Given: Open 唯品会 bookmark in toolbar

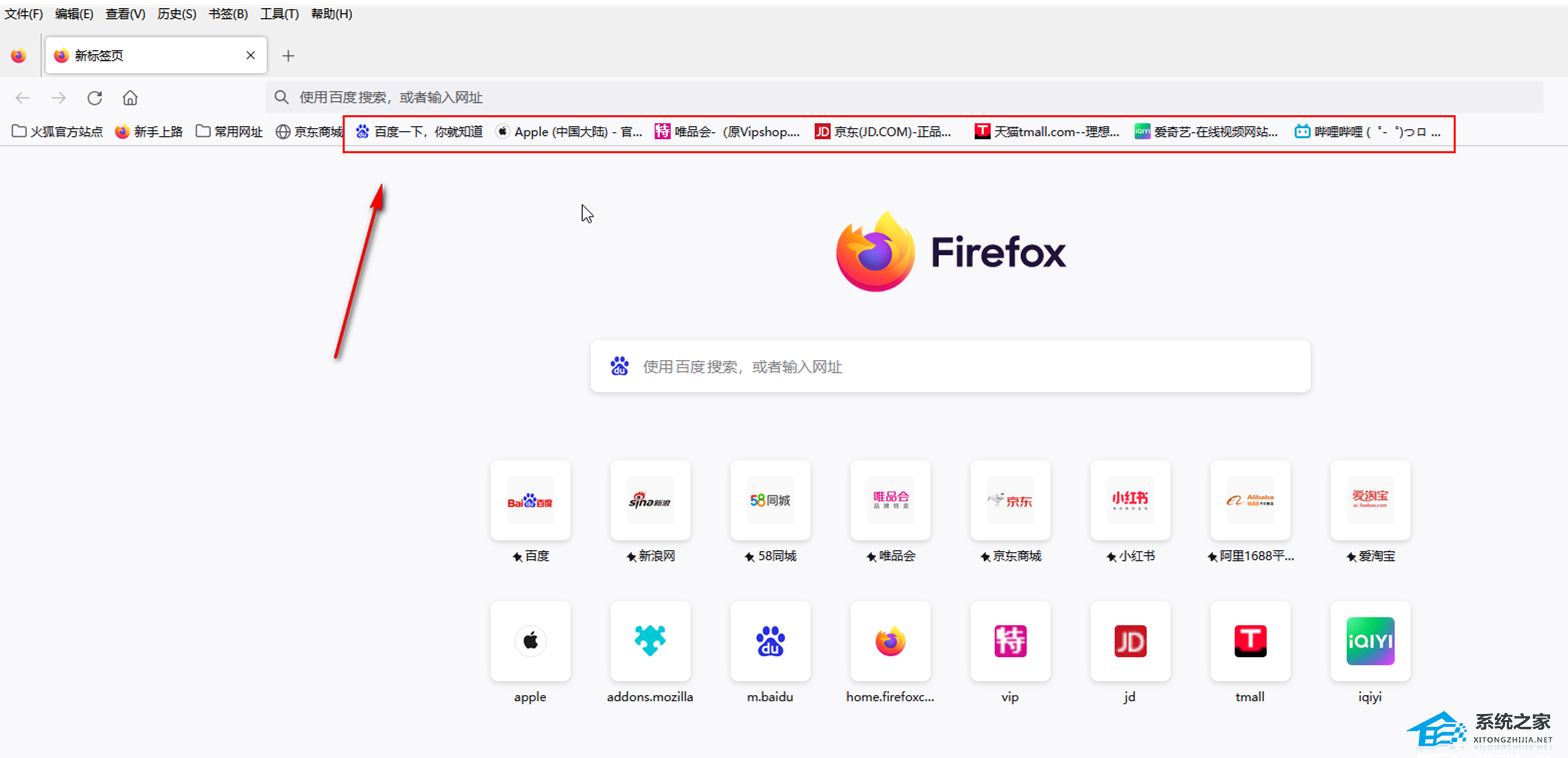Looking at the screenshot, I should coord(728,131).
